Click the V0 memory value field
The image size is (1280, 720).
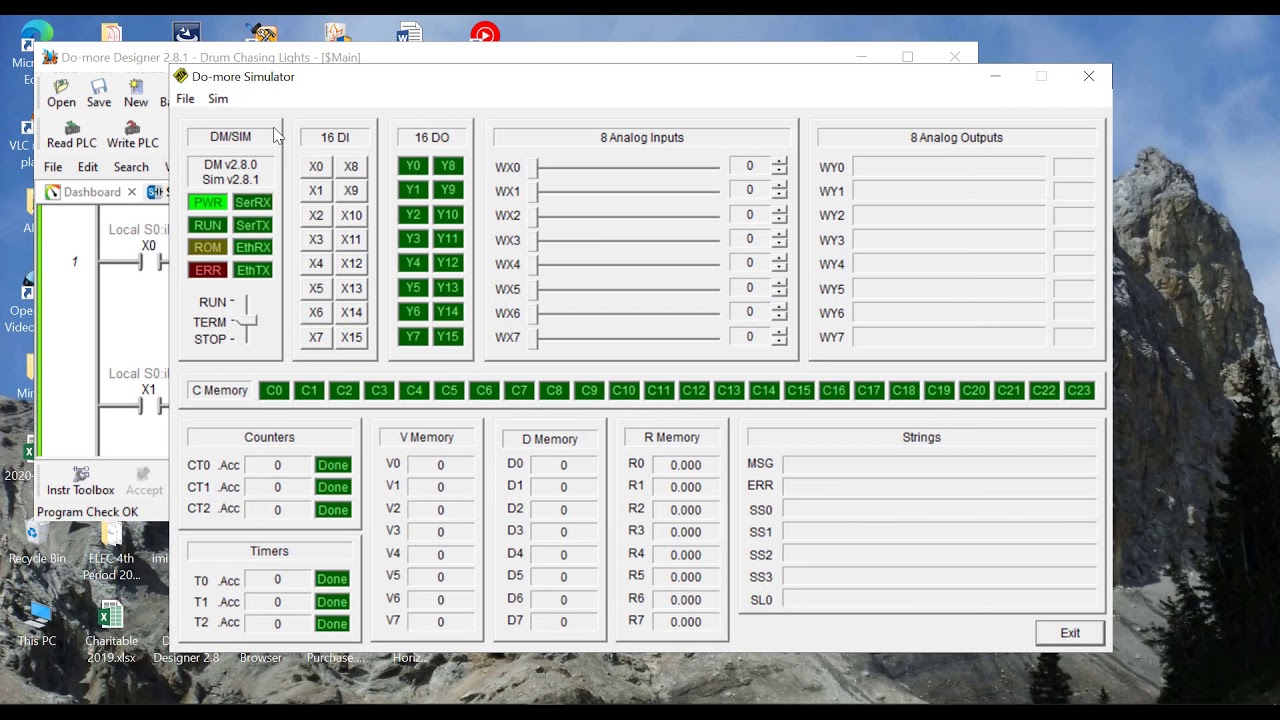tap(440, 465)
